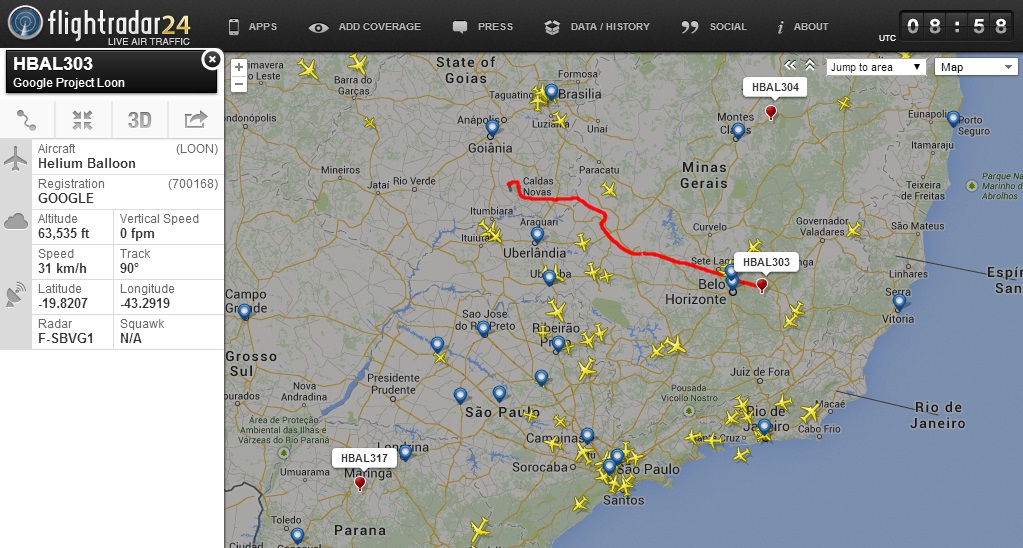Click the share flight icon
This screenshot has height=548, width=1023.
[196, 119]
